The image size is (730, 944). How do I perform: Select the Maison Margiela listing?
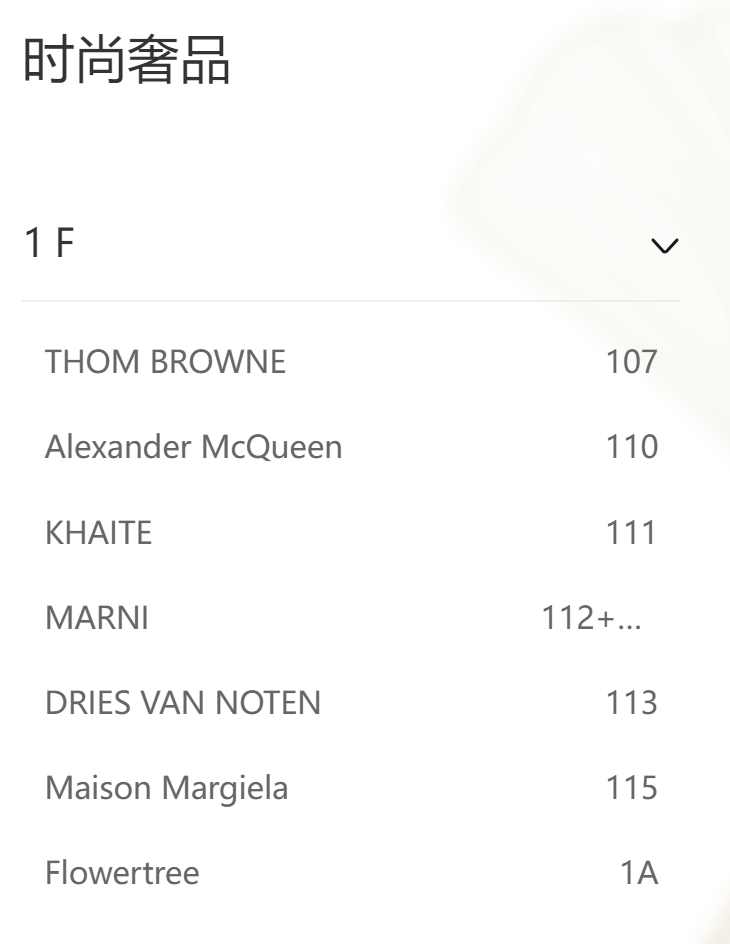pos(166,788)
